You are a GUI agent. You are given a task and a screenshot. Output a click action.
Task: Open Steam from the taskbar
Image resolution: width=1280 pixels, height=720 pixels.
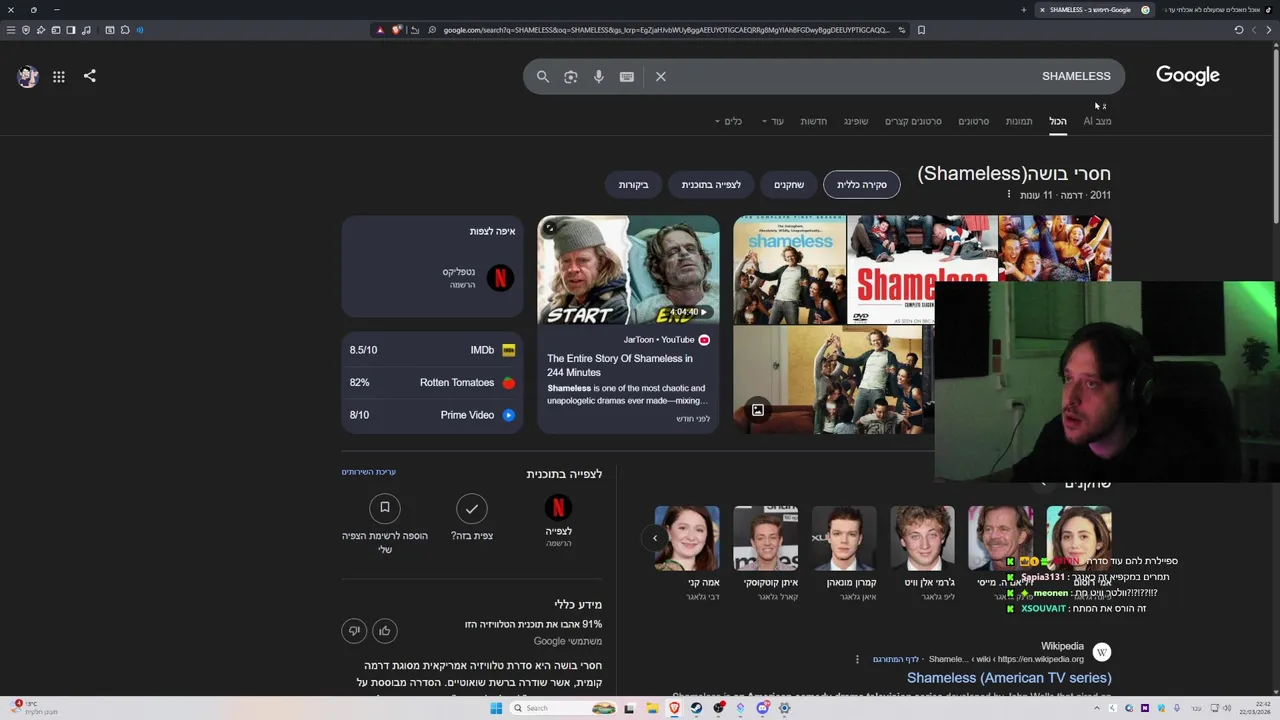[696, 708]
